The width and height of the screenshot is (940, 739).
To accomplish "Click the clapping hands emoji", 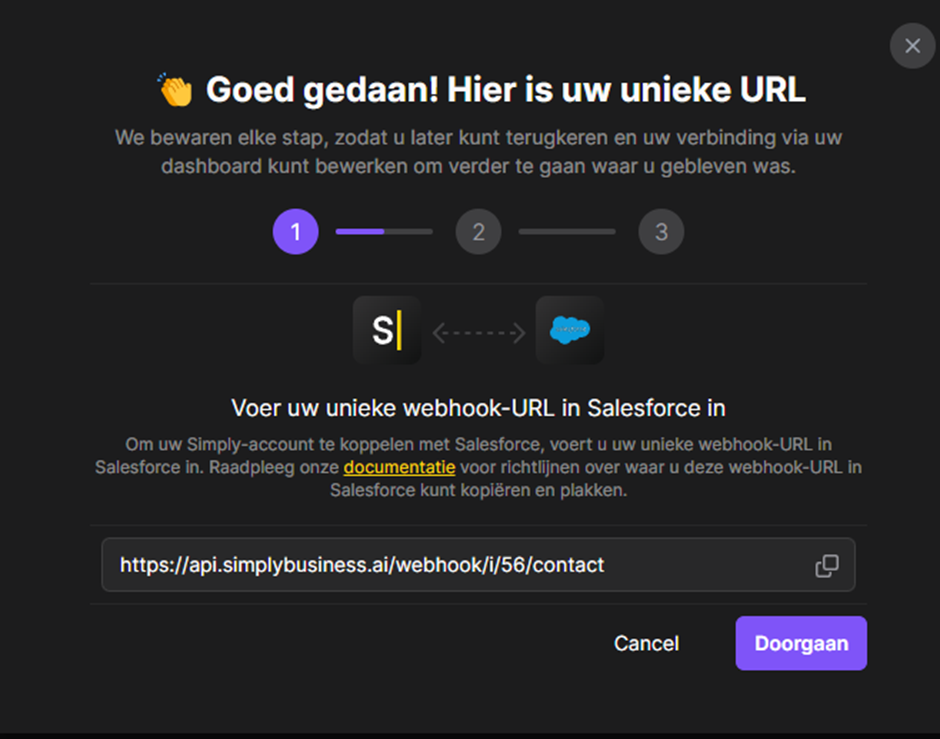I will pyautogui.click(x=175, y=90).
